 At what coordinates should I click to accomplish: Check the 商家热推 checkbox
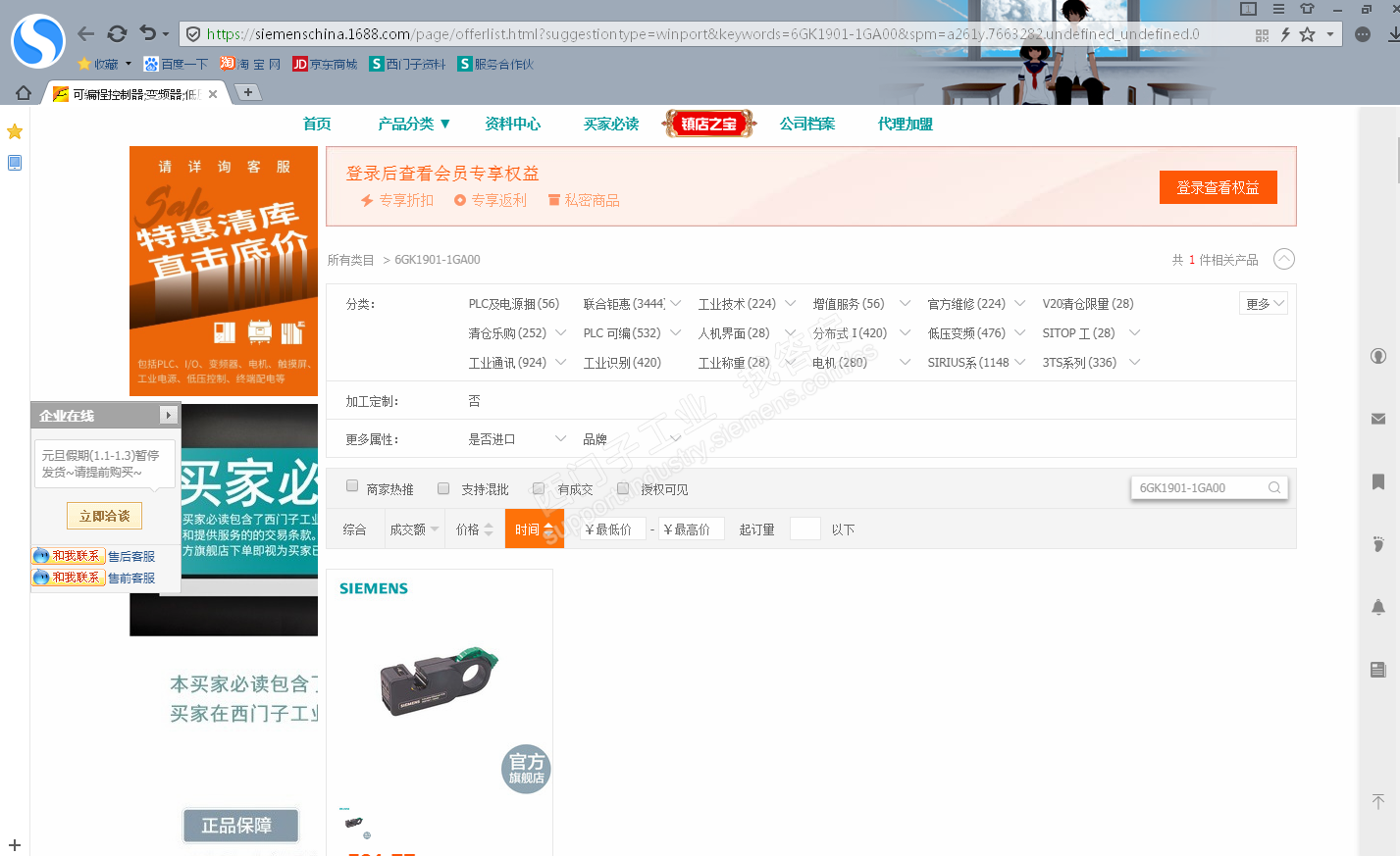point(352,486)
